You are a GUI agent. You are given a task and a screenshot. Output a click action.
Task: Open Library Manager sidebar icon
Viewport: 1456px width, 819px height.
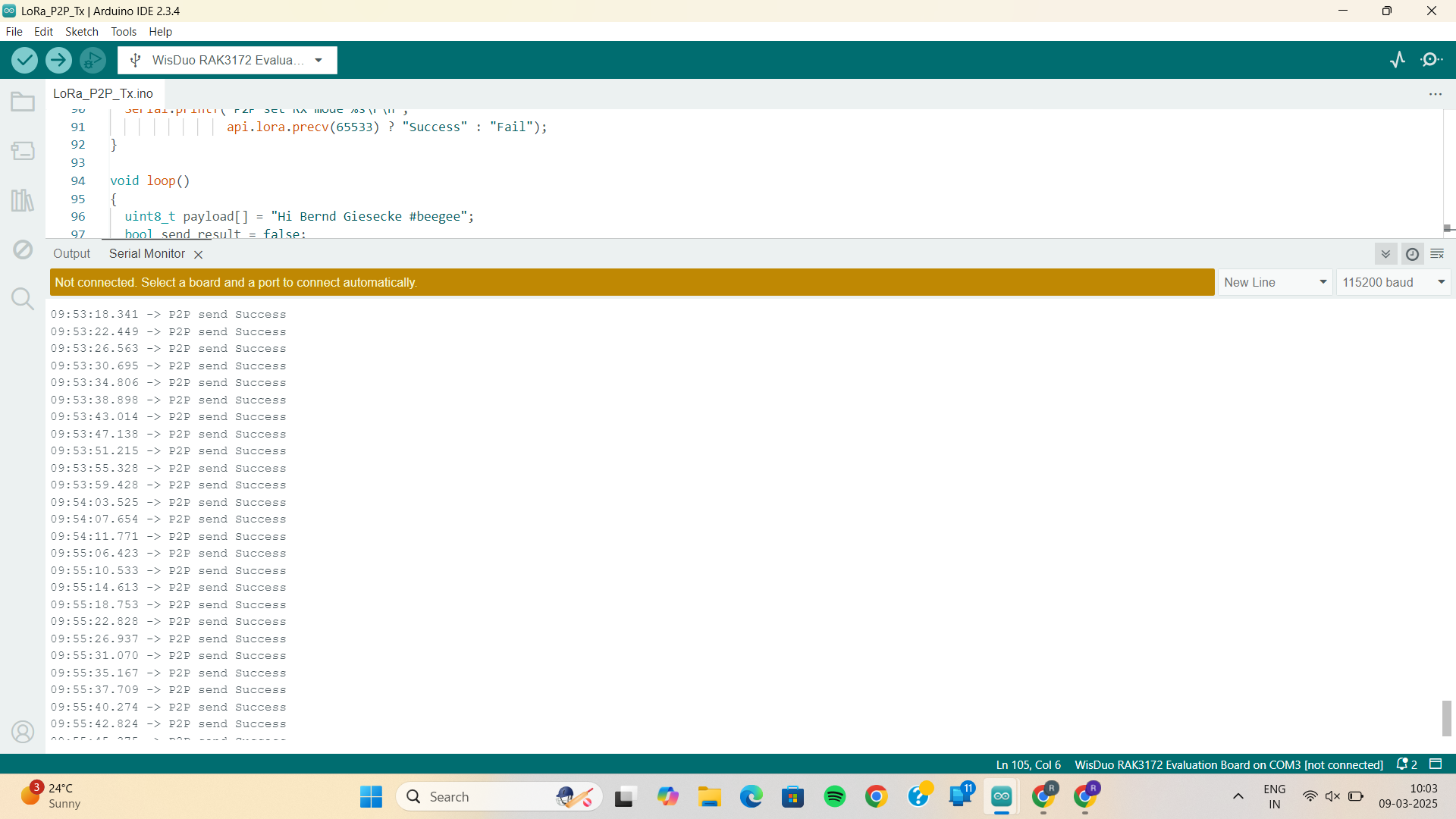point(23,200)
